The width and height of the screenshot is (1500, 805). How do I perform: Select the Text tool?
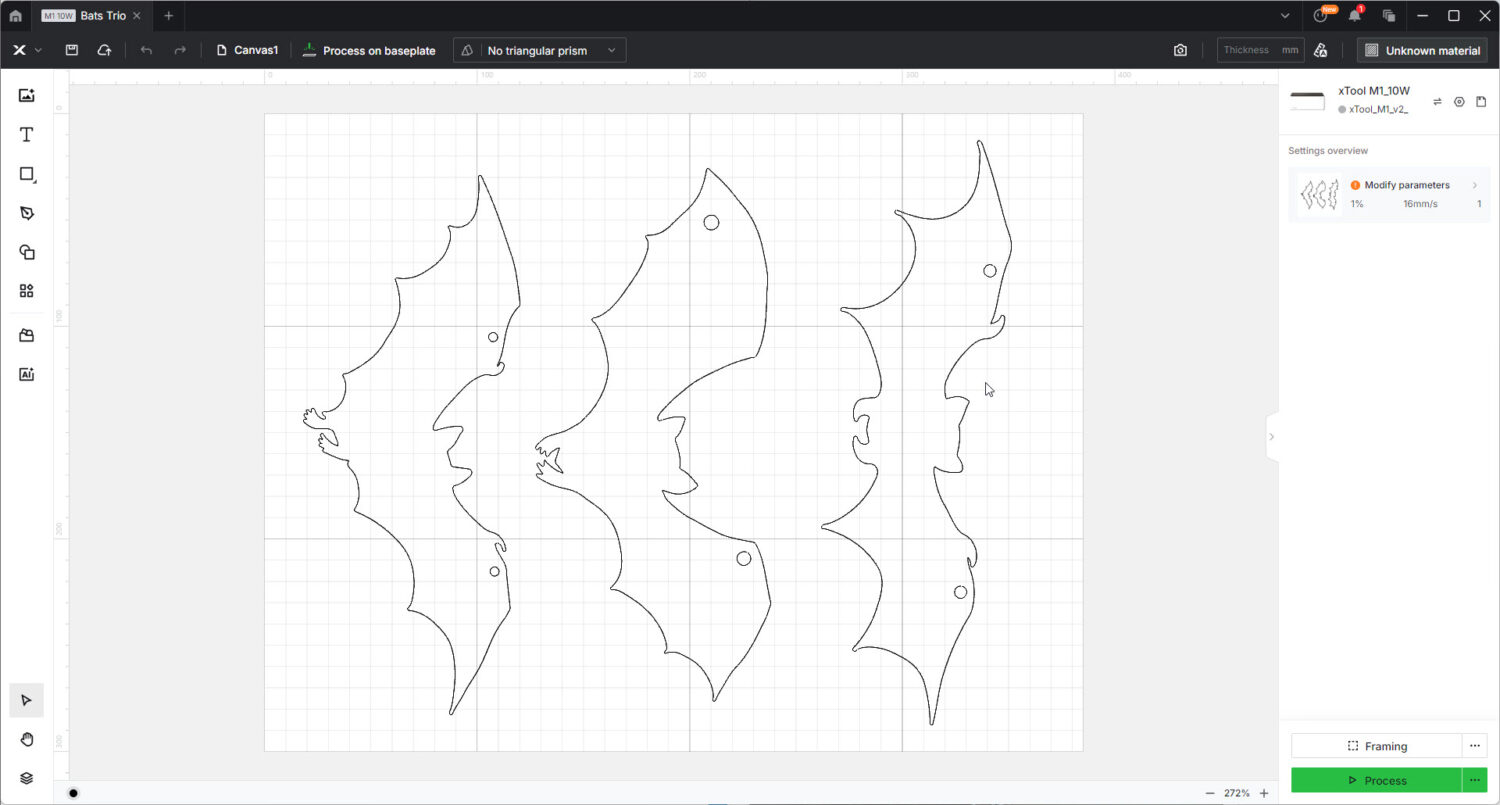pyautogui.click(x=26, y=134)
